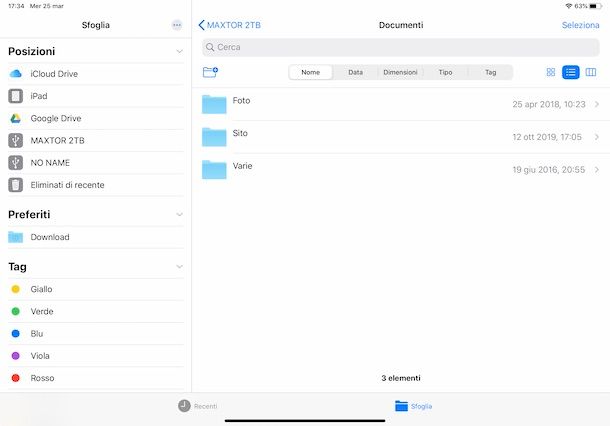Click the iPad device icon
Viewport: 610px width, 426px height.
[x=16, y=96]
